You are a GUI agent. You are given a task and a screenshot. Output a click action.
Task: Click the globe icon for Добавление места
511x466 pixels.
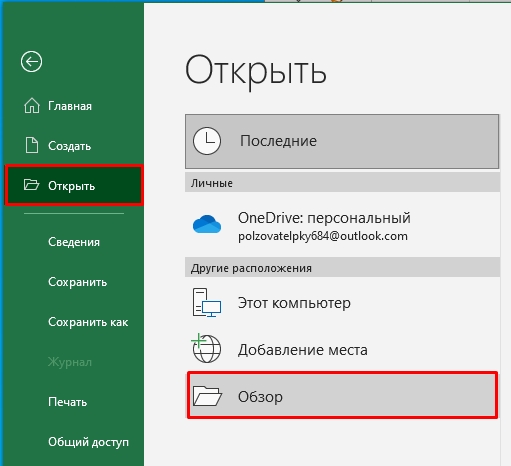click(x=206, y=348)
